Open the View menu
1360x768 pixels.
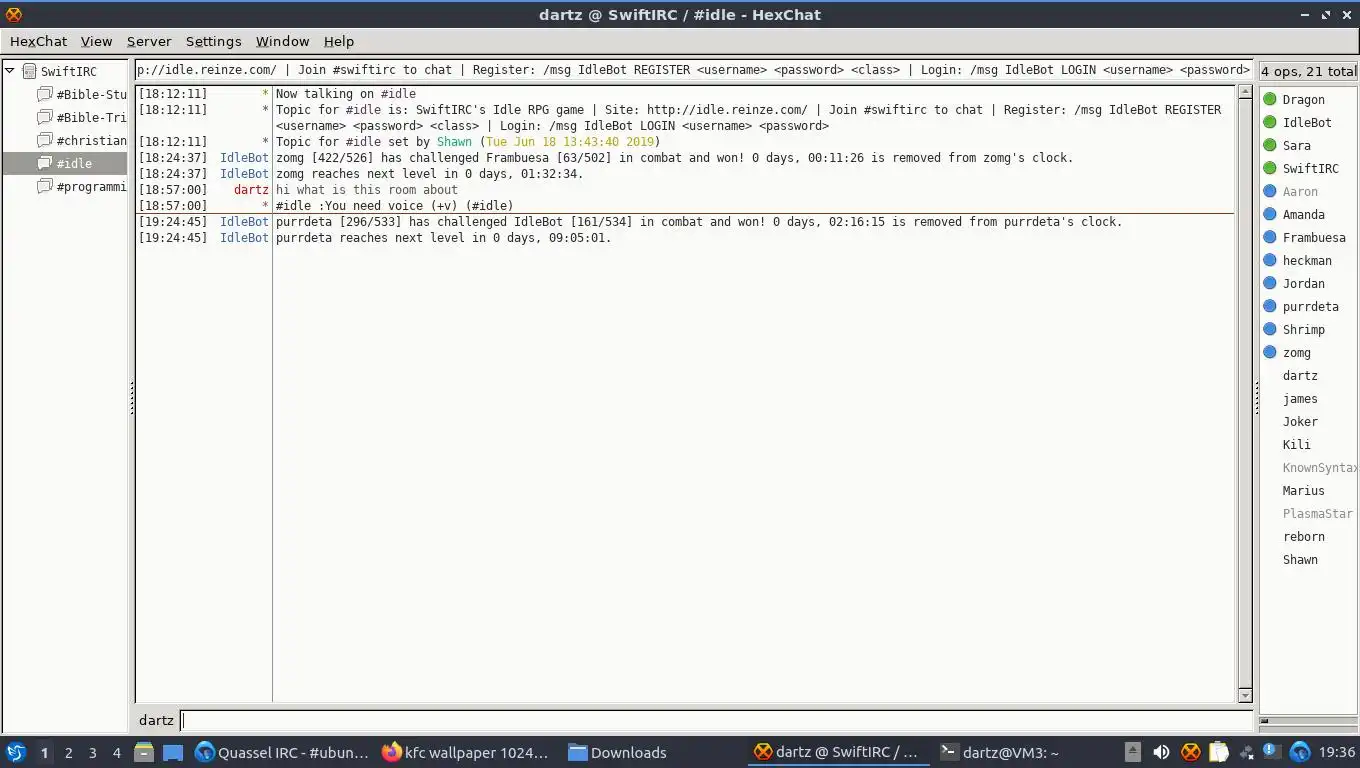96,41
